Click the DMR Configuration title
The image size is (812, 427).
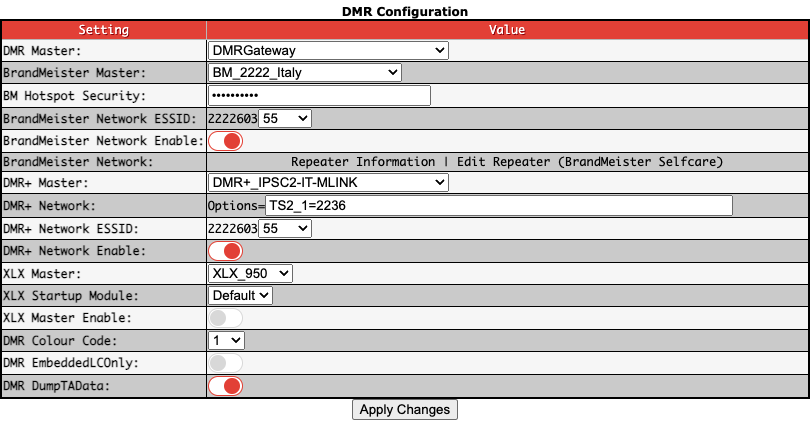pyautogui.click(x=405, y=11)
